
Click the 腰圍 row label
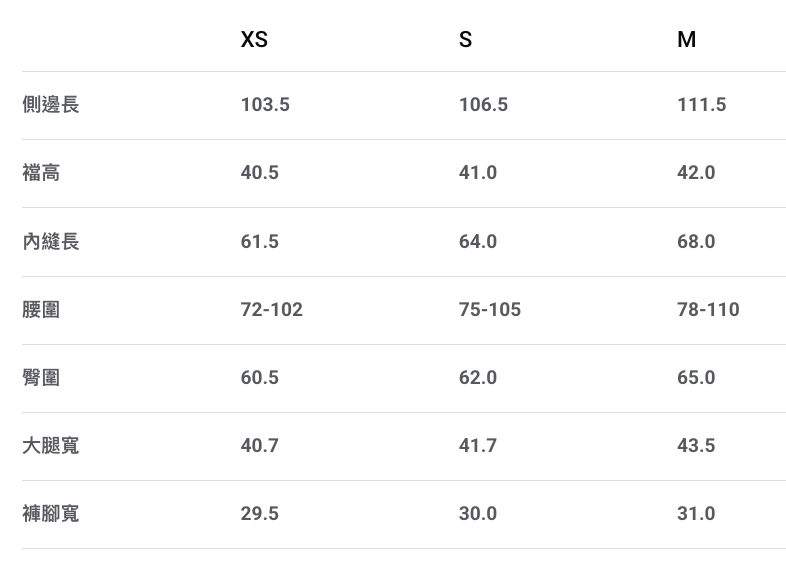point(41,309)
